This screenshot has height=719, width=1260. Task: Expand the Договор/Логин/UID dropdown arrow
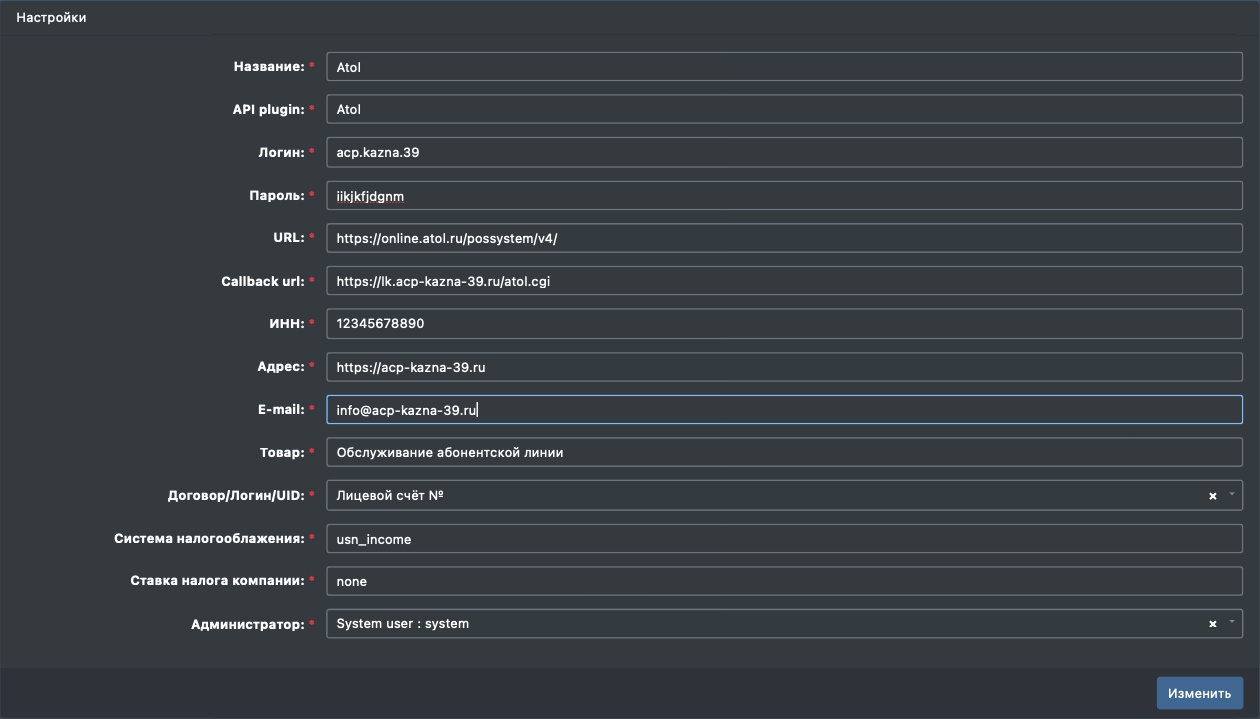pos(1232,495)
